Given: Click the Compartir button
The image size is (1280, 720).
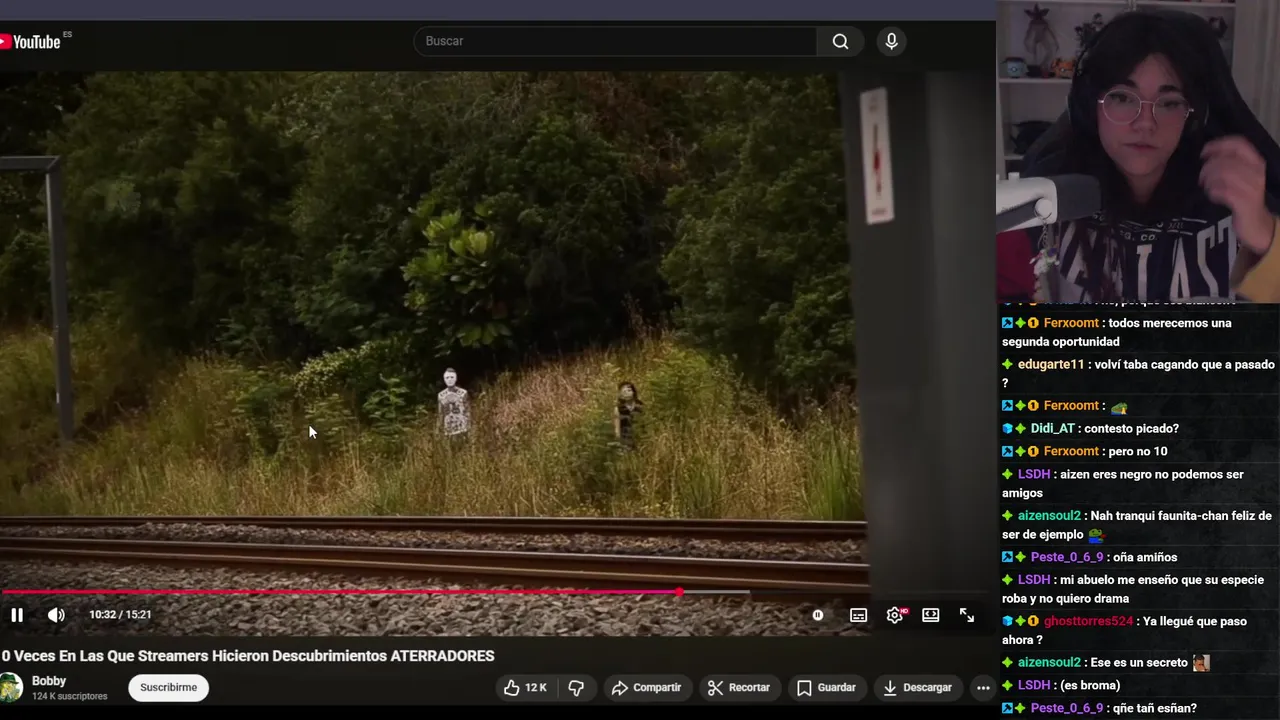Looking at the screenshot, I should [646, 687].
